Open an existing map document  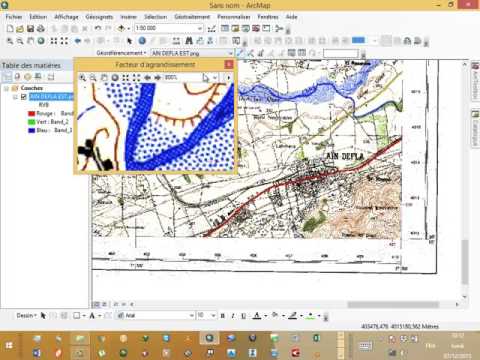pyautogui.click(x=20, y=29)
